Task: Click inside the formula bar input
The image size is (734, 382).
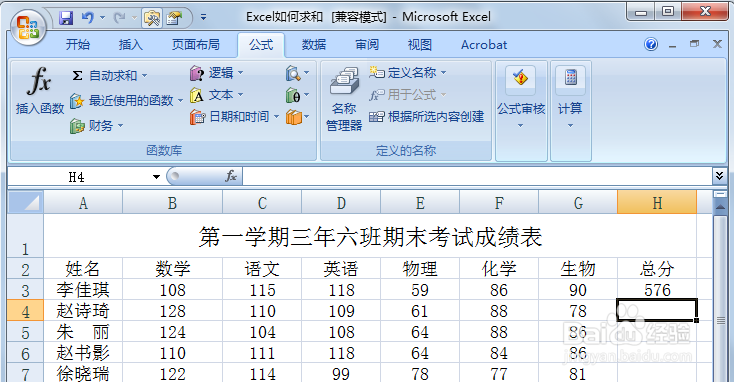Action: [x=477, y=177]
